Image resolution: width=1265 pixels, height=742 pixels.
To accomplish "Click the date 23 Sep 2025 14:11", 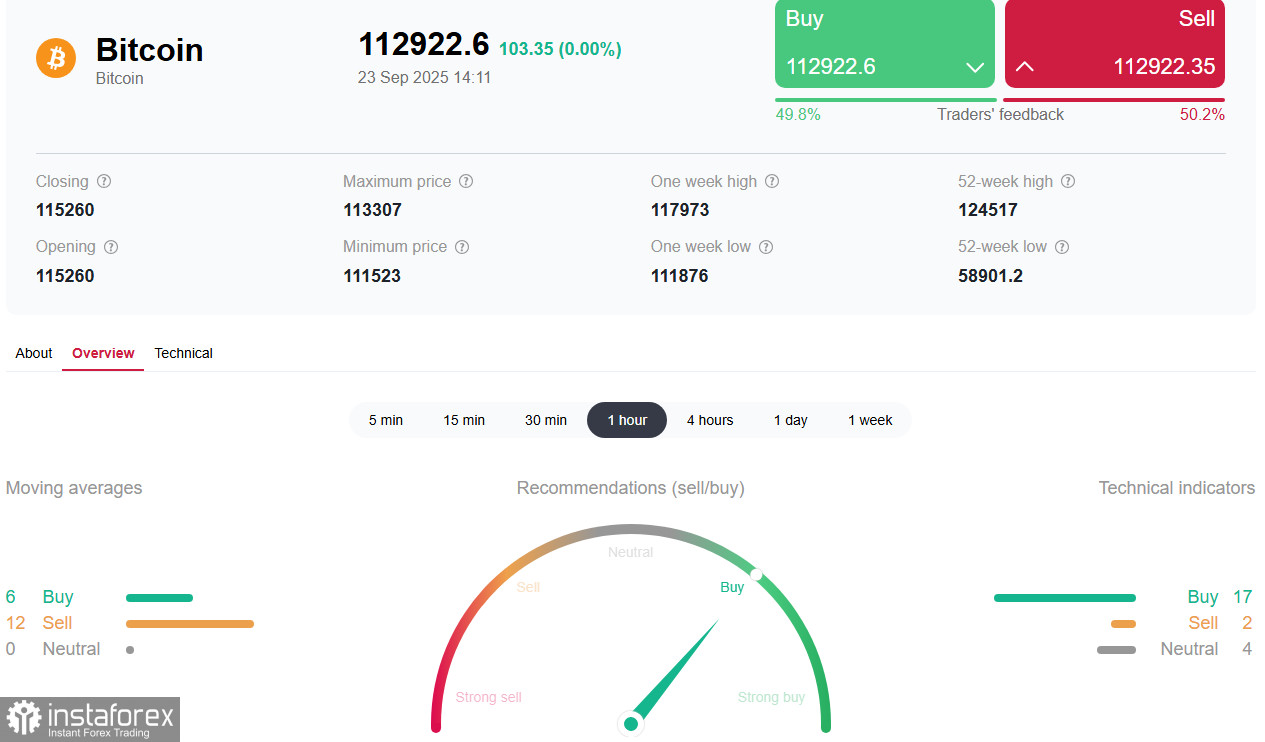I will (x=425, y=78).
